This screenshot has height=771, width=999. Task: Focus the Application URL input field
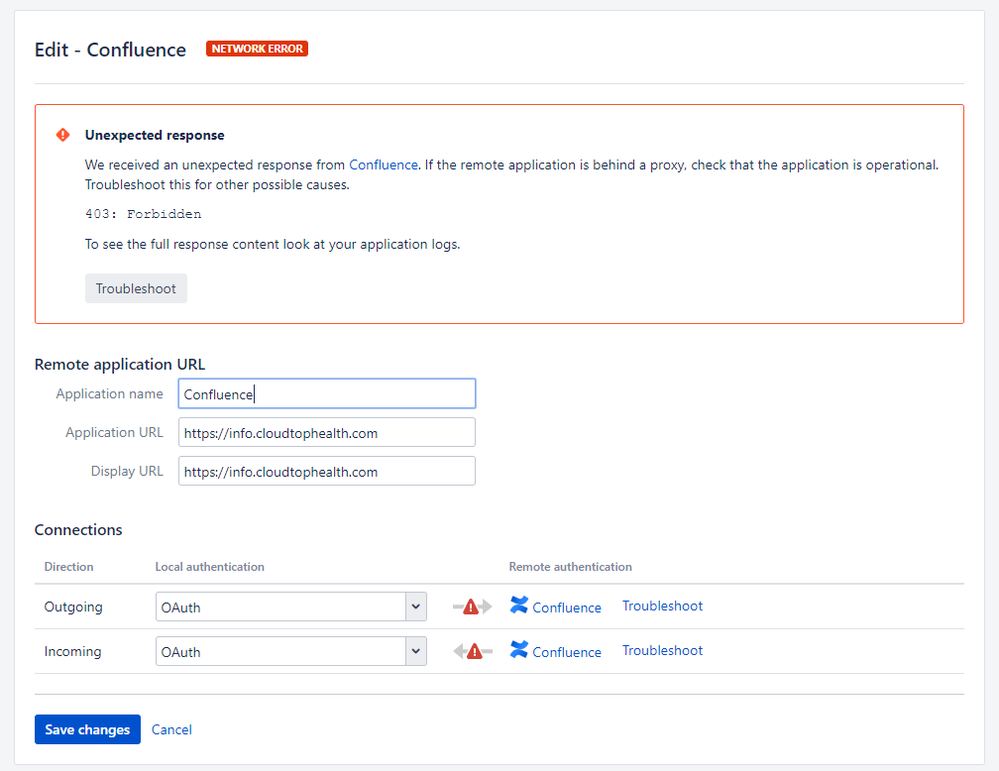click(x=327, y=433)
